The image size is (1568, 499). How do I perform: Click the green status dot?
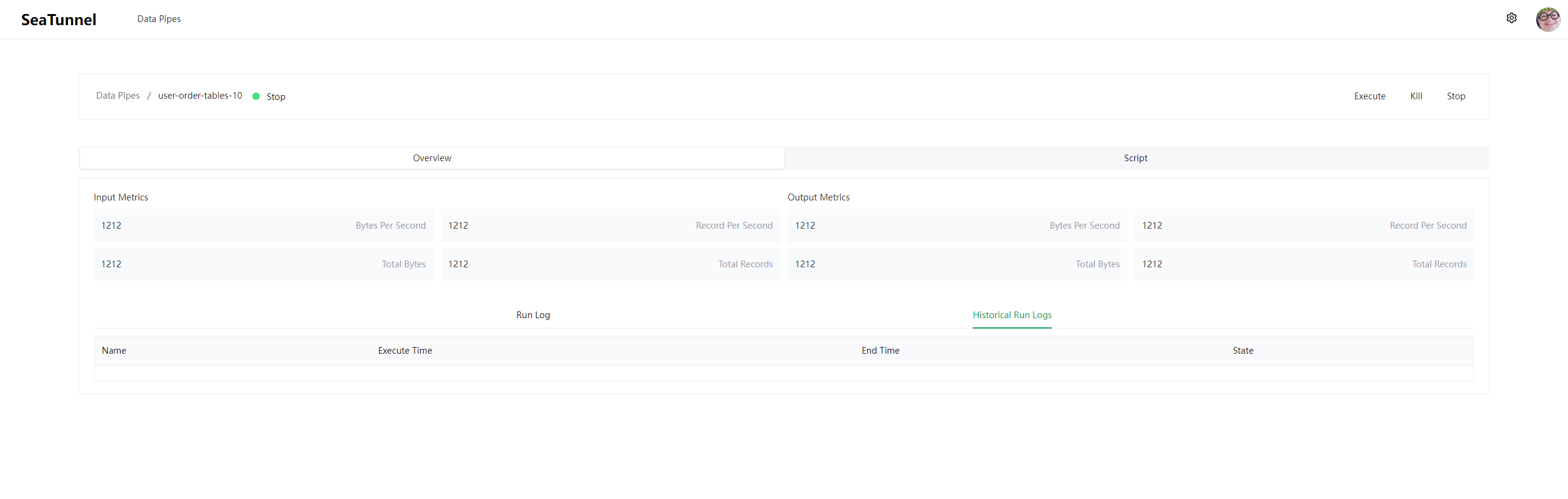pyautogui.click(x=256, y=96)
